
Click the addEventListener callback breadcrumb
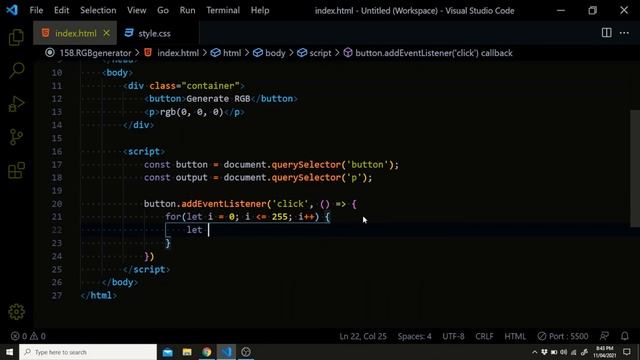coord(433,53)
